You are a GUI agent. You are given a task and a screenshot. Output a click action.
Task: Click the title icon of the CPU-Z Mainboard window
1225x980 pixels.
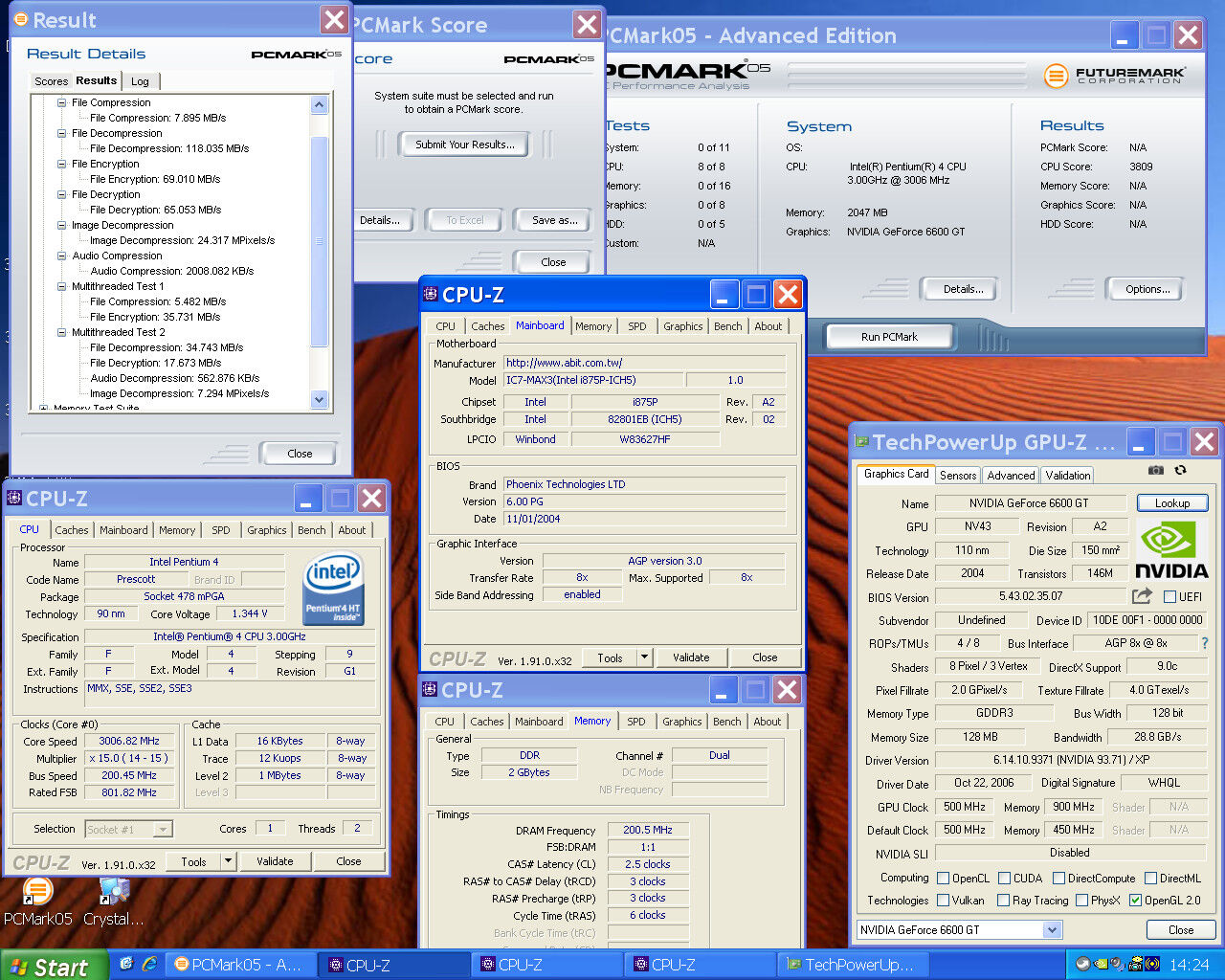[431, 294]
